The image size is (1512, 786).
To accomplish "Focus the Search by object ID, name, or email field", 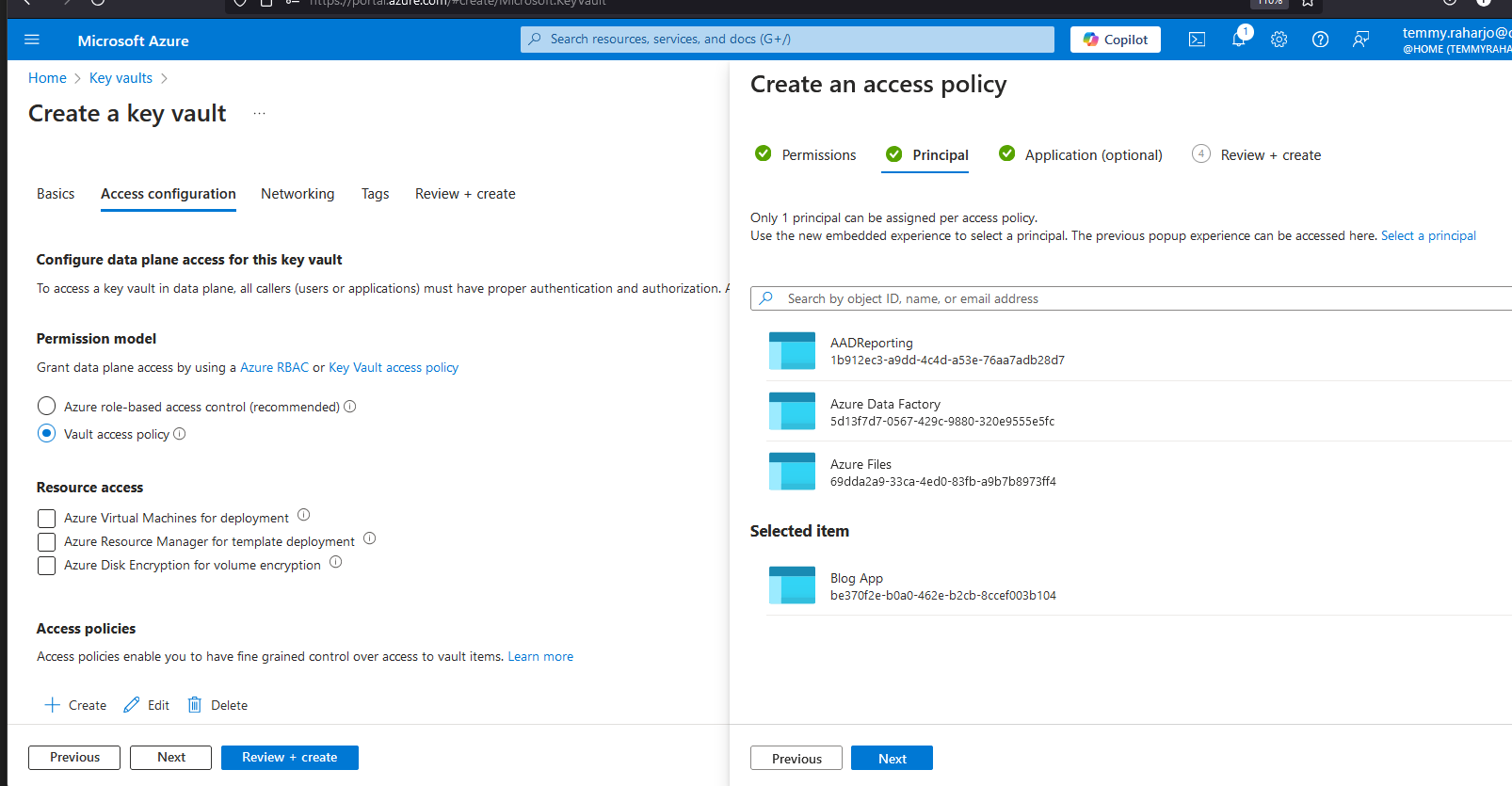I will (1131, 298).
